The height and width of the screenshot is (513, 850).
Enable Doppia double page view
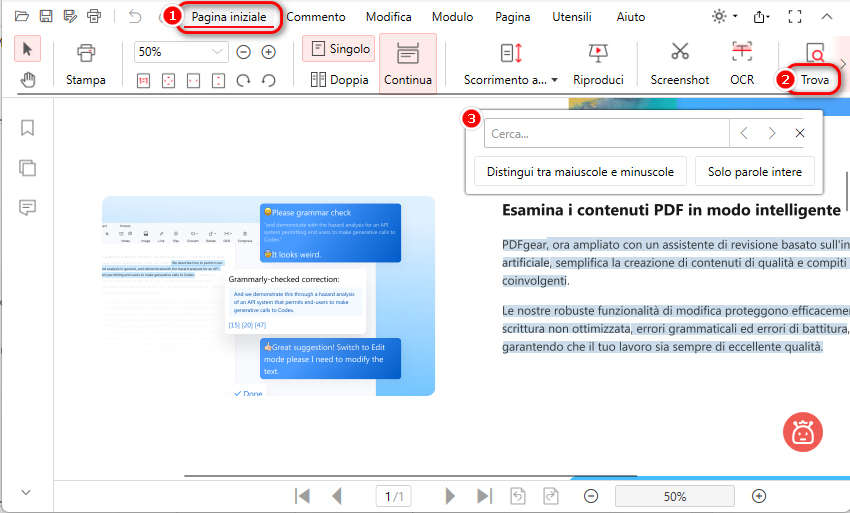(x=339, y=80)
